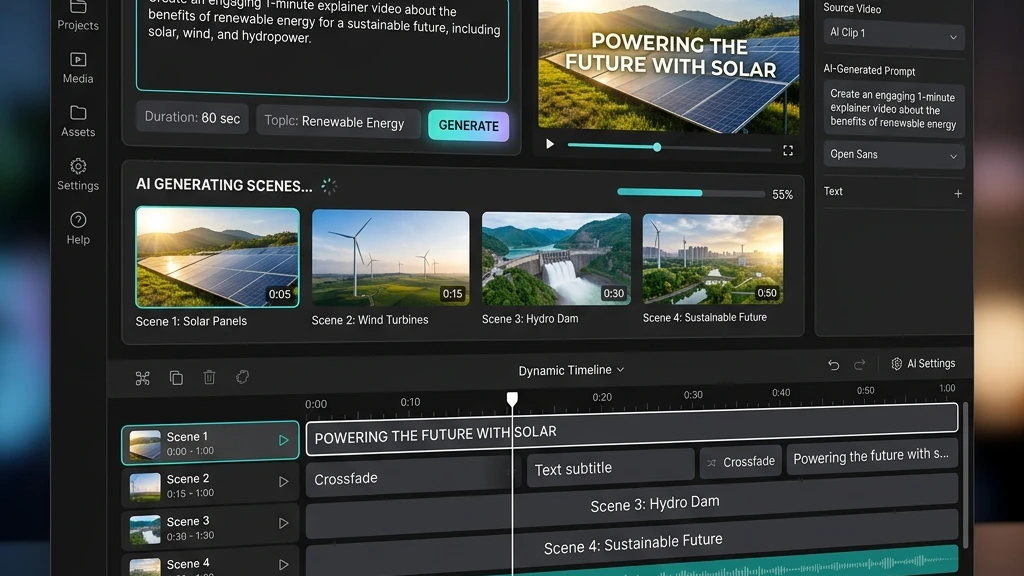Select the Powering the future with s... clip

point(872,456)
